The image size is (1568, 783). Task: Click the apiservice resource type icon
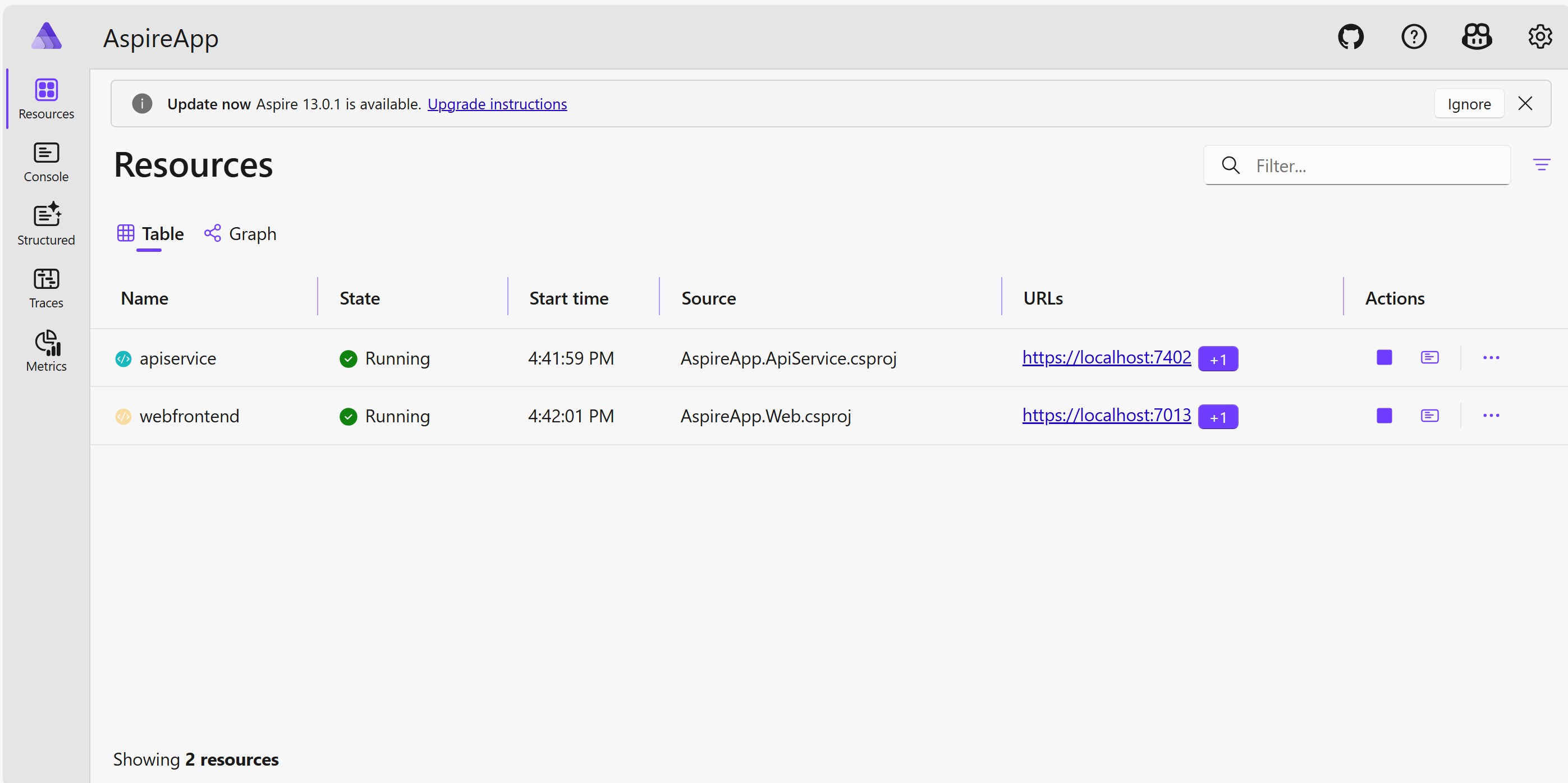[x=123, y=359]
